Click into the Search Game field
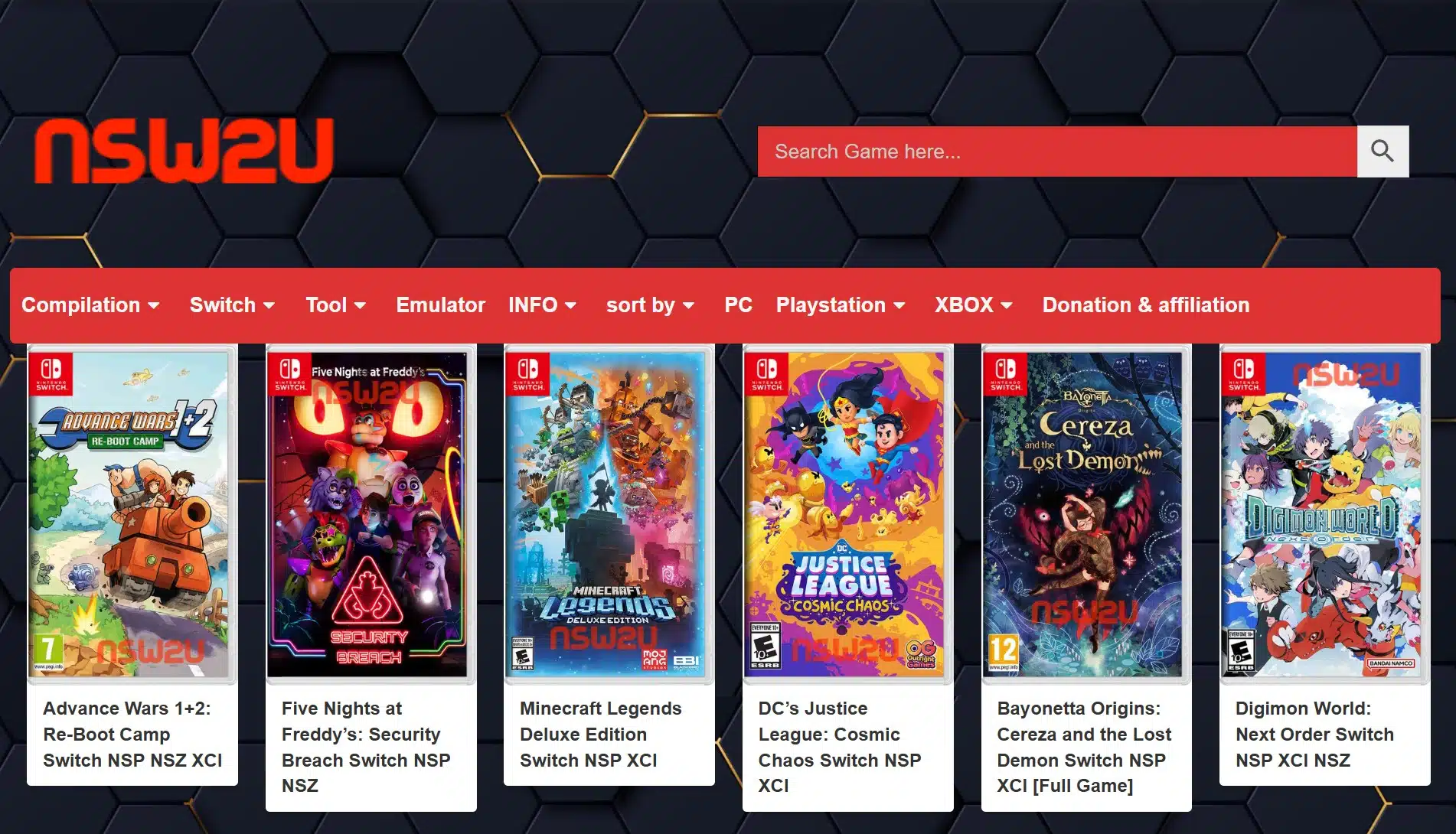Viewport: 1456px width, 834px height. (x=1056, y=151)
